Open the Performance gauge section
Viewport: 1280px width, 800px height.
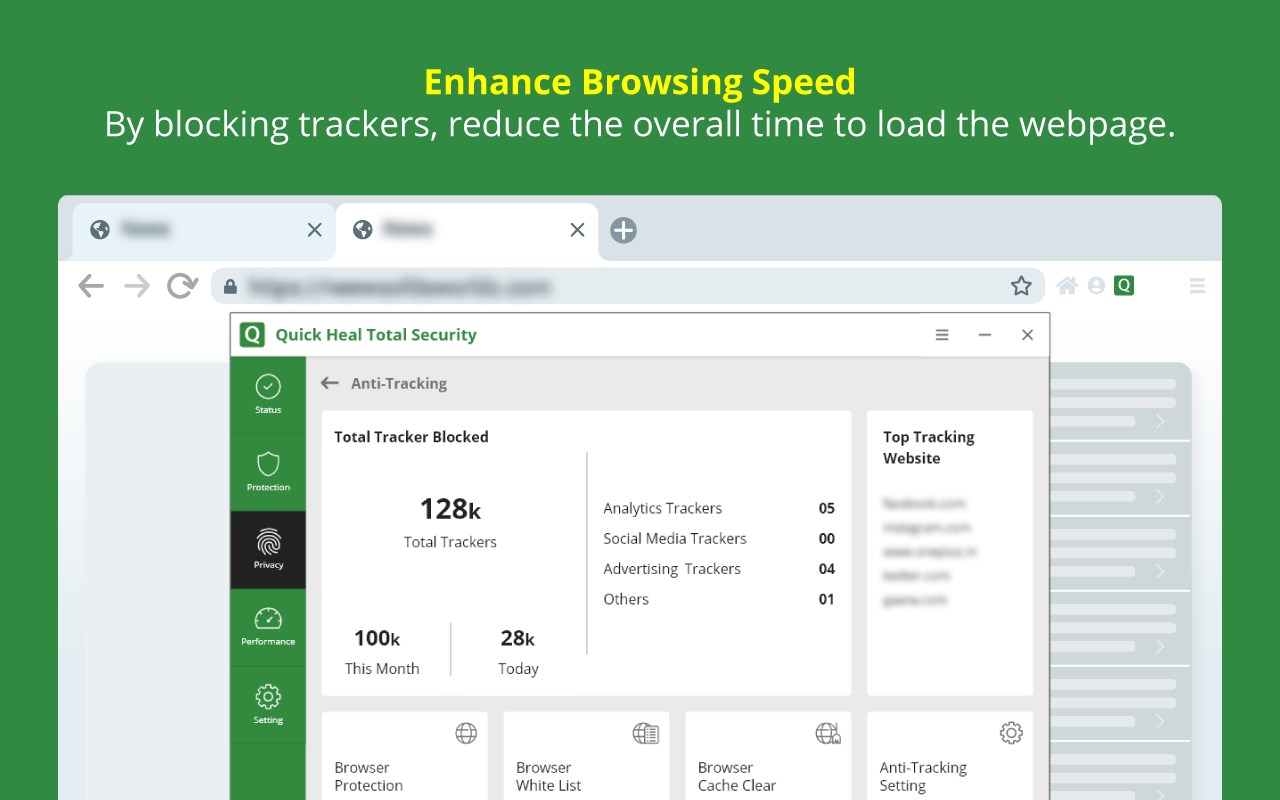pyautogui.click(x=268, y=627)
